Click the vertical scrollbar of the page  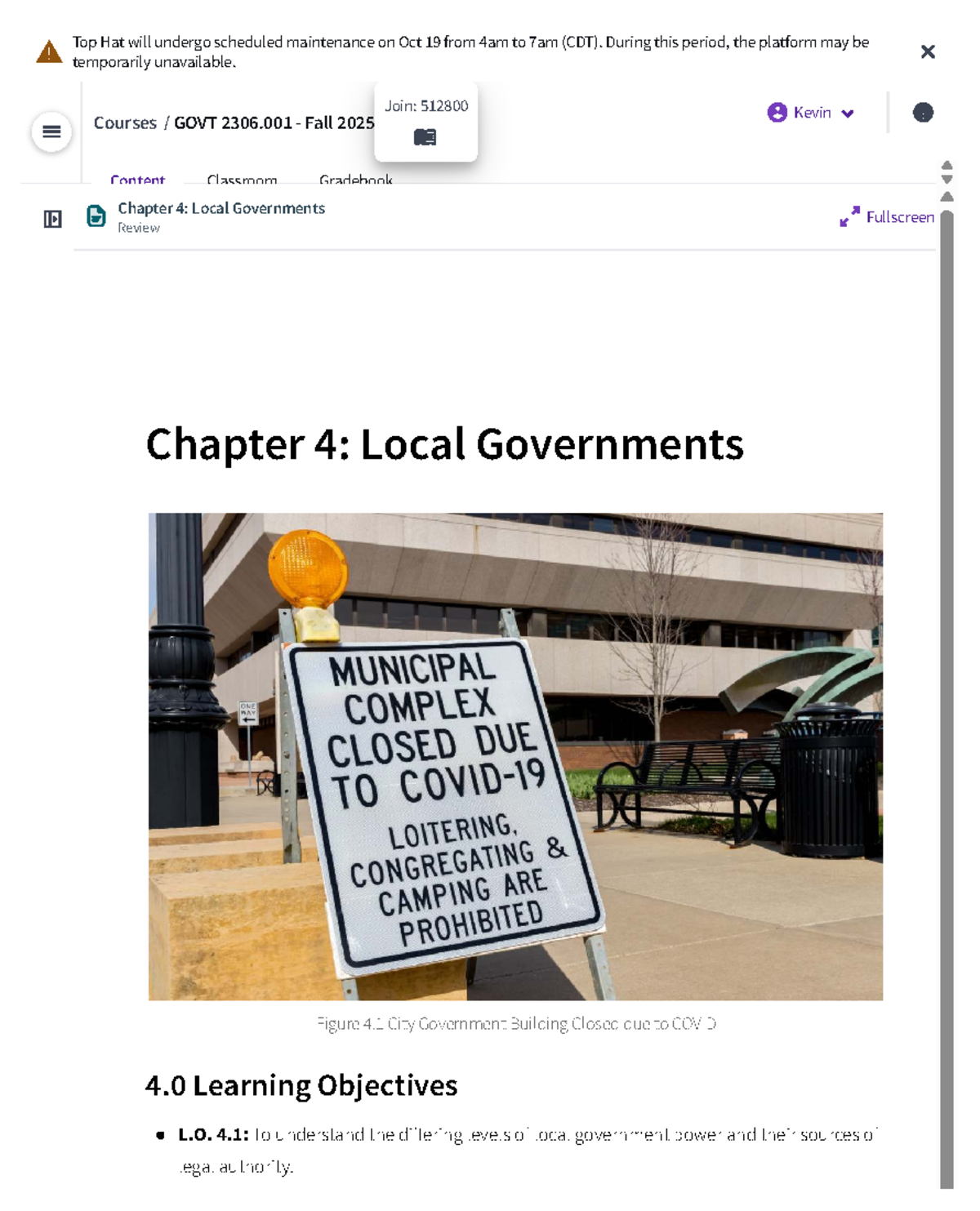coord(947,700)
